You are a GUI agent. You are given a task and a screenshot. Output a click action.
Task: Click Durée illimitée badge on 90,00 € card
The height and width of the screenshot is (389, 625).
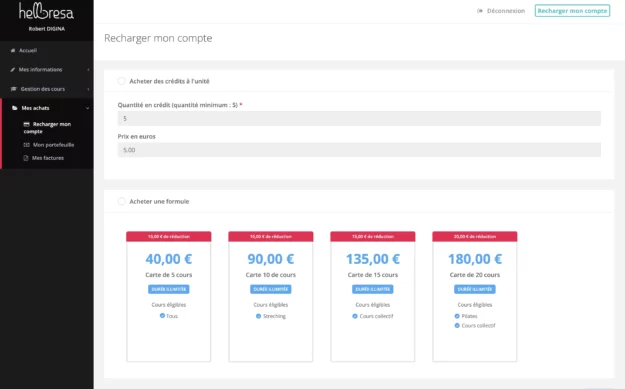[271, 289]
